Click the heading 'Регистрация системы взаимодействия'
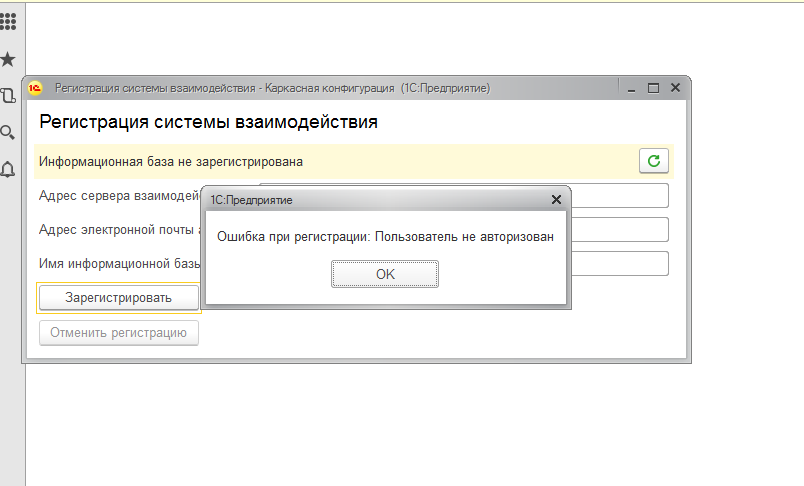This screenshot has height=486, width=804. 208,122
